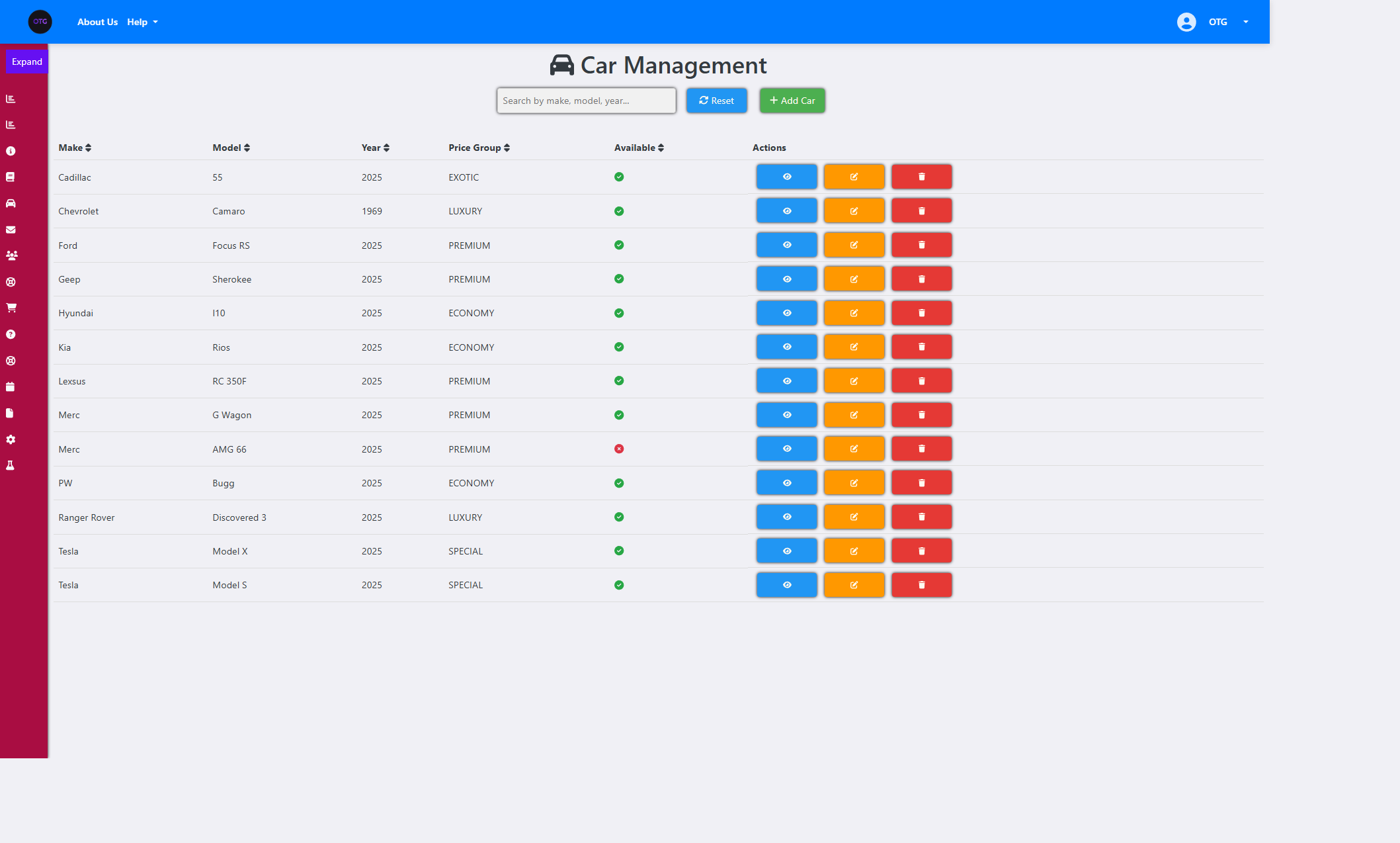1400x843 pixels.
Task: Open the flask icon in sidebar
Action: 10,465
